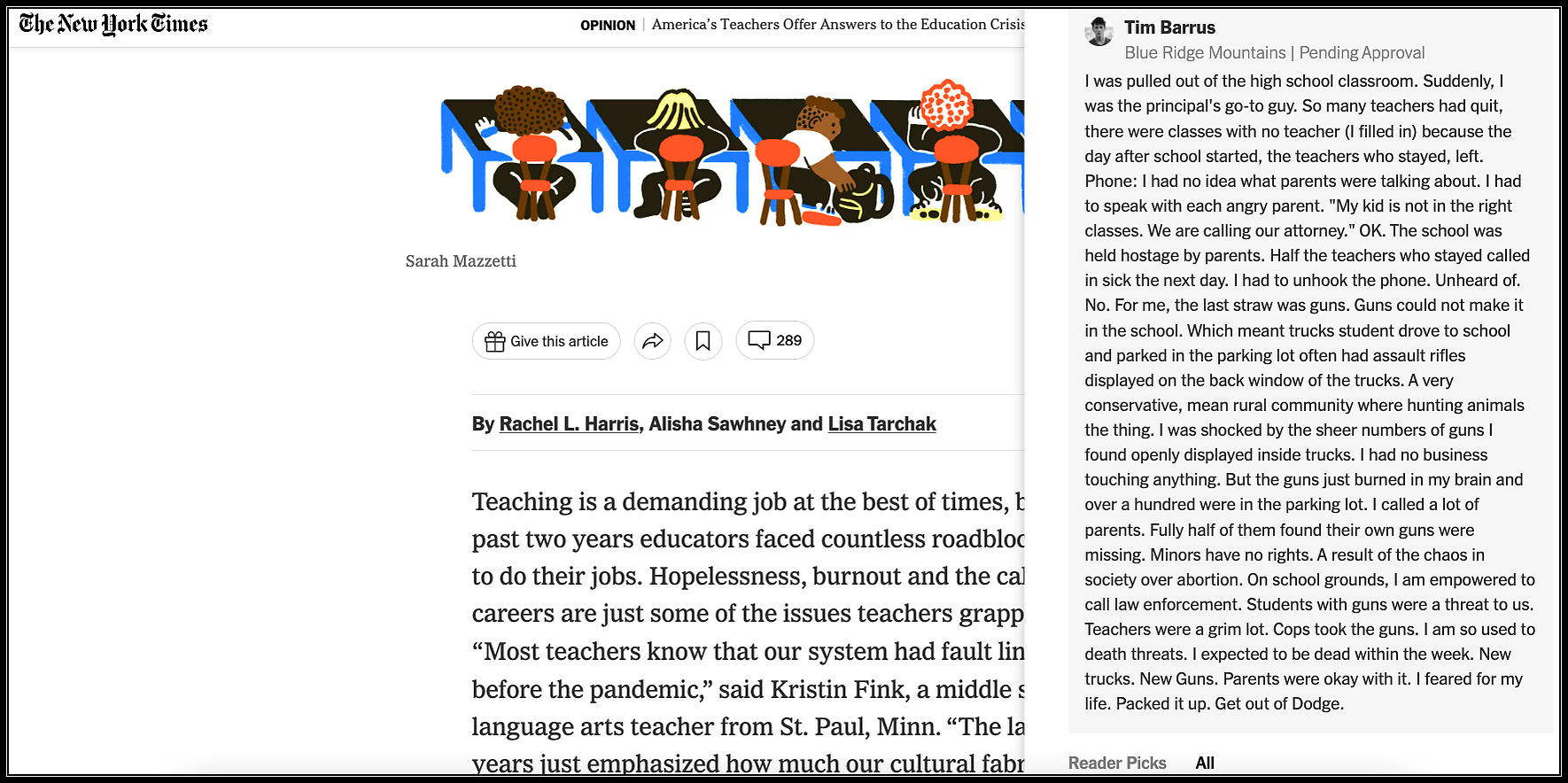Save article with bookmark icon
This screenshot has width=1568, height=783.
point(703,341)
